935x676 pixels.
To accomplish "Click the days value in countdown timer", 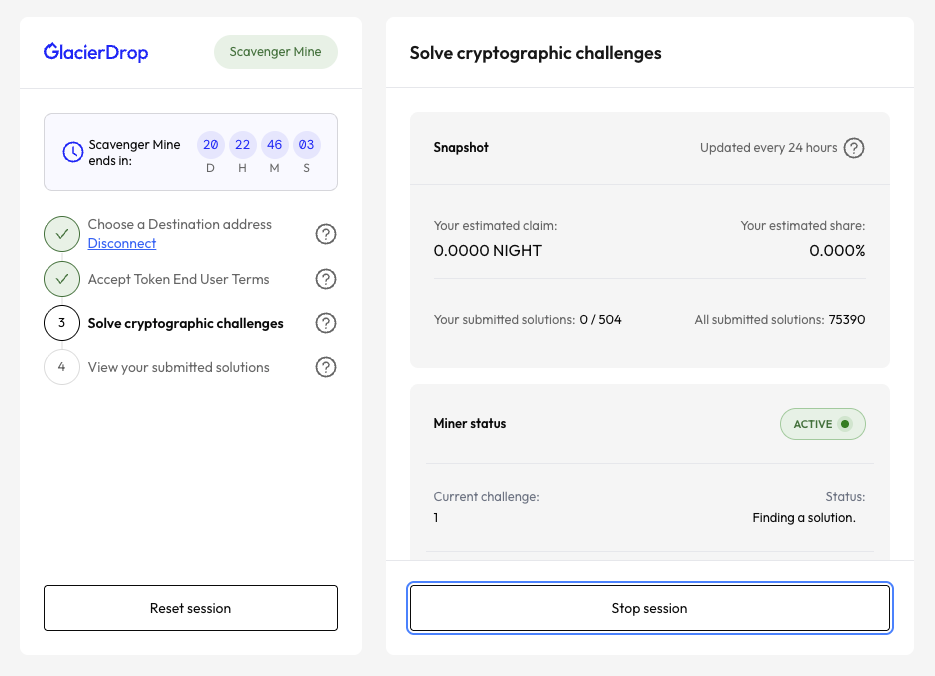I will click(210, 145).
